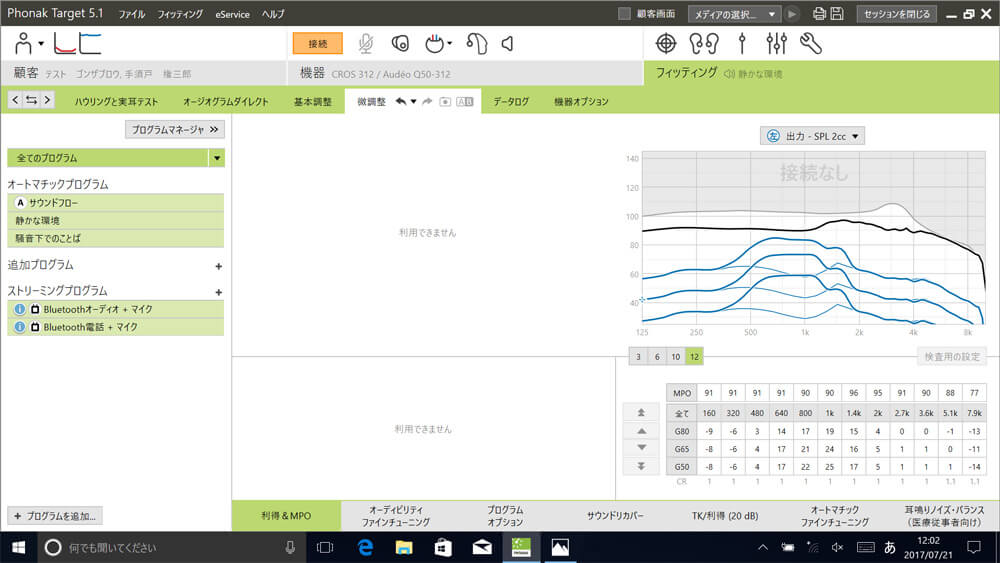The height and width of the screenshot is (563, 1000).
Task: Click info icon beside Bluetooth電話
Action: pyautogui.click(x=20, y=327)
